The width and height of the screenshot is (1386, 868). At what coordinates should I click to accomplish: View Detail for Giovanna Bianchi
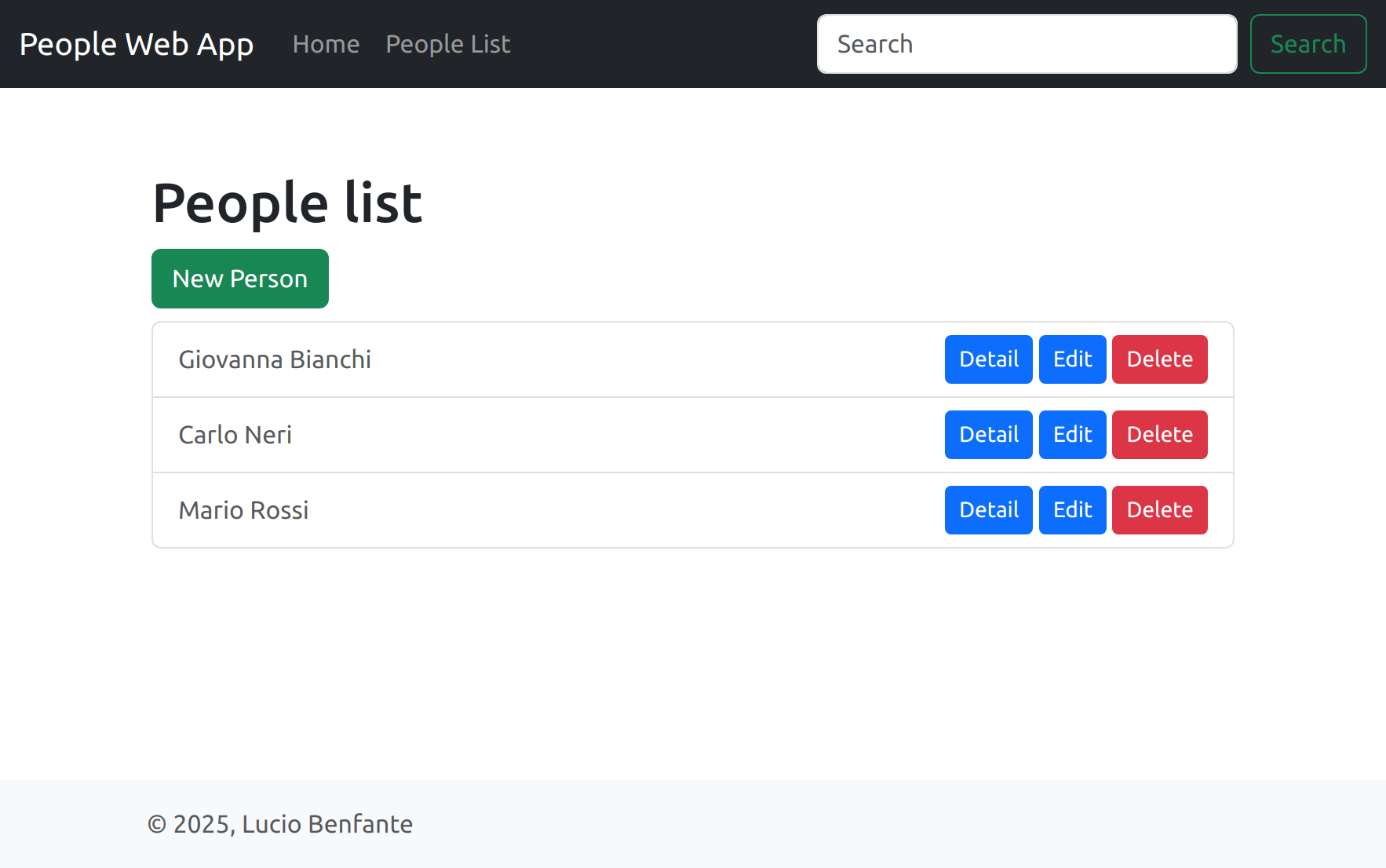point(988,359)
